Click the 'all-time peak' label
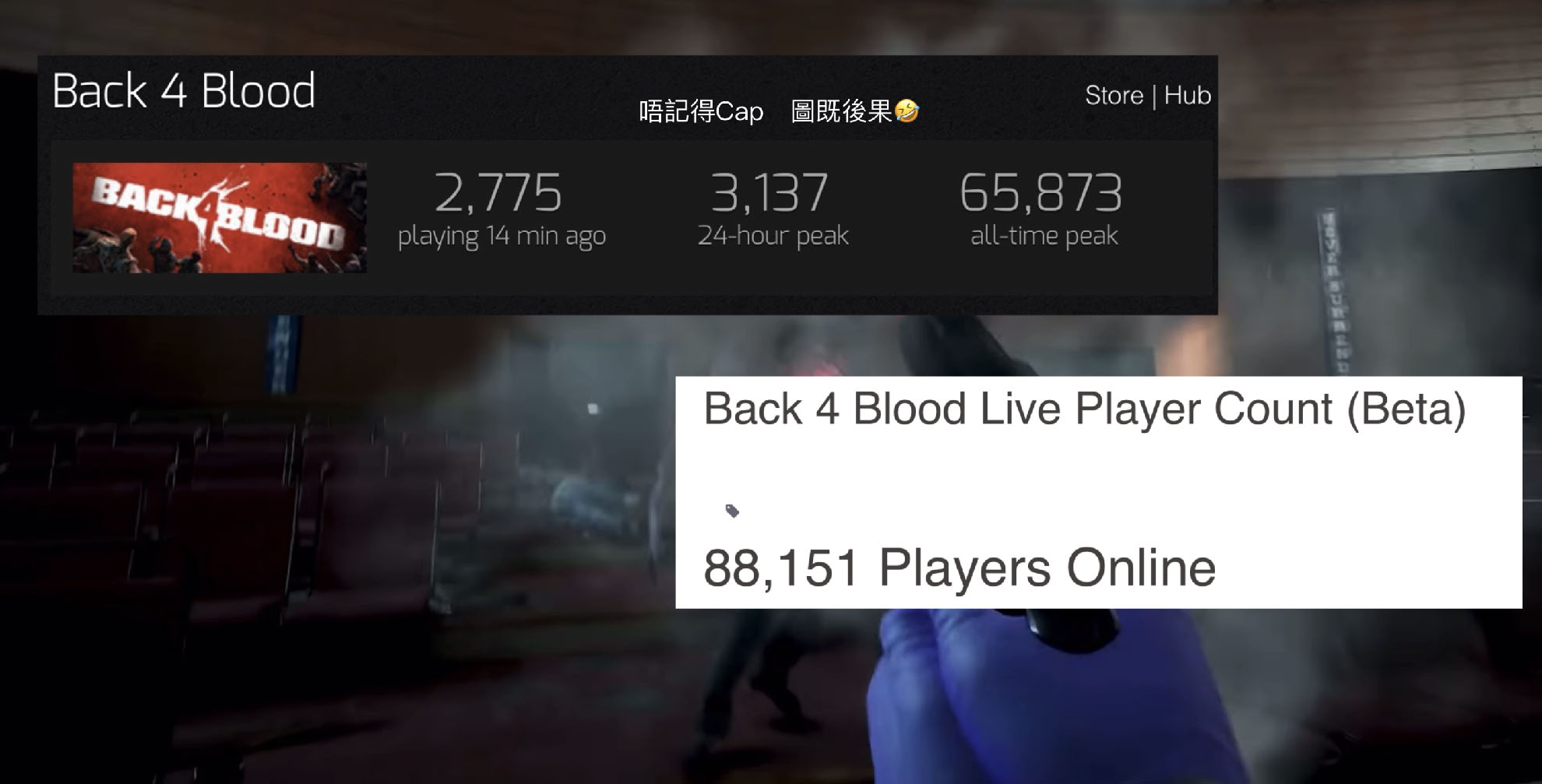The width and height of the screenshot is (1542, 784). click(x=1044, y=235)
